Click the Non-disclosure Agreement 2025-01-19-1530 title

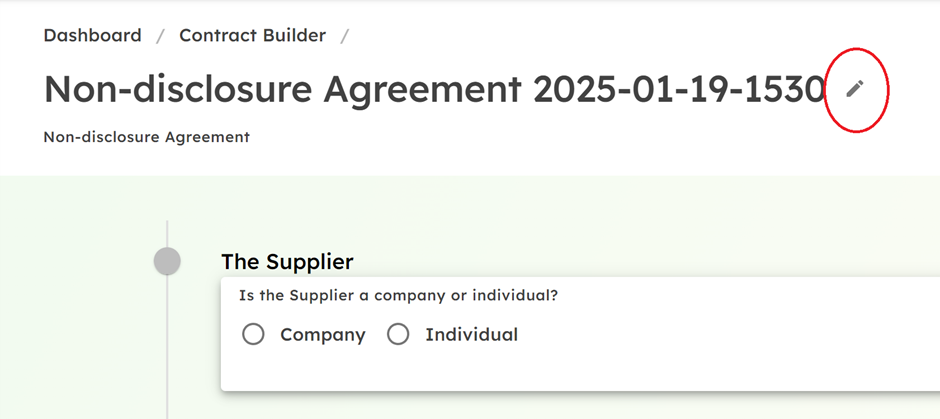tap(435, 89)
